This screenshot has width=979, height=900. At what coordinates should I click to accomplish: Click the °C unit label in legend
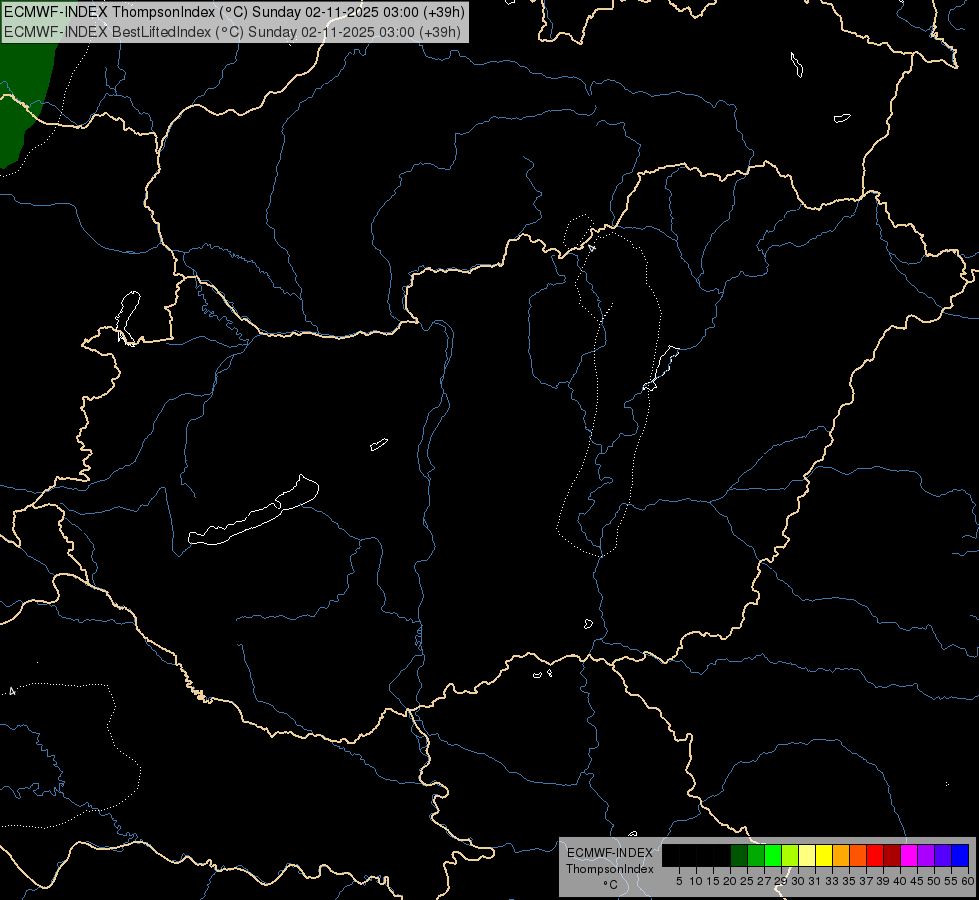click(611, 885)
